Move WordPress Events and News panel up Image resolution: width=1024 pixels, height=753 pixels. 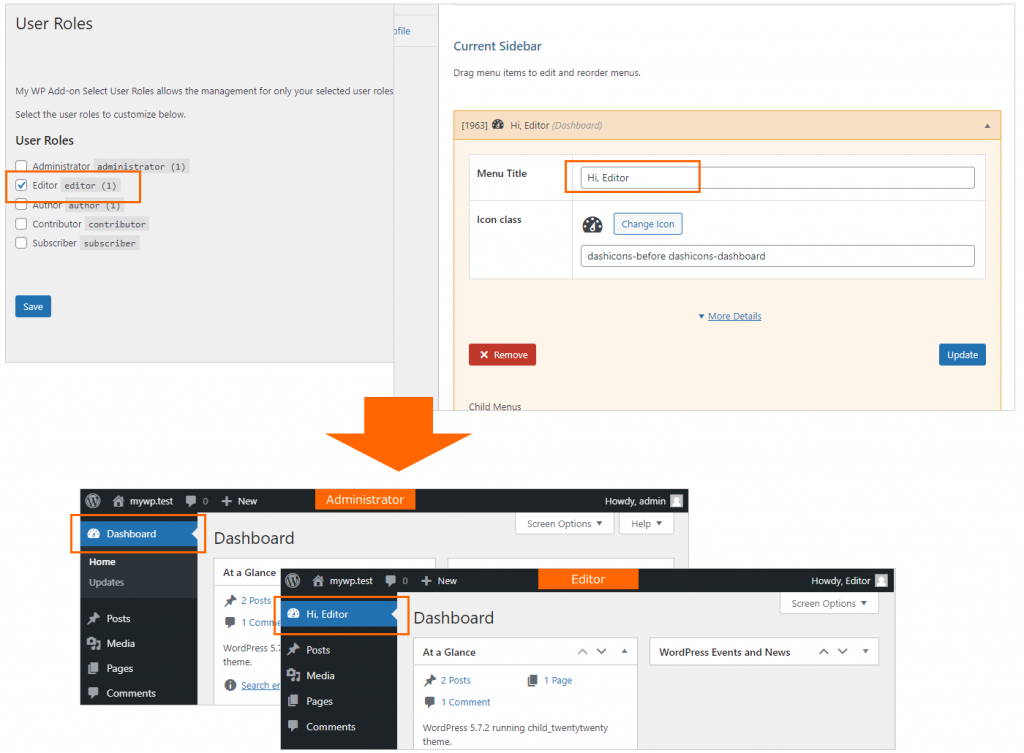coord(824,652)
